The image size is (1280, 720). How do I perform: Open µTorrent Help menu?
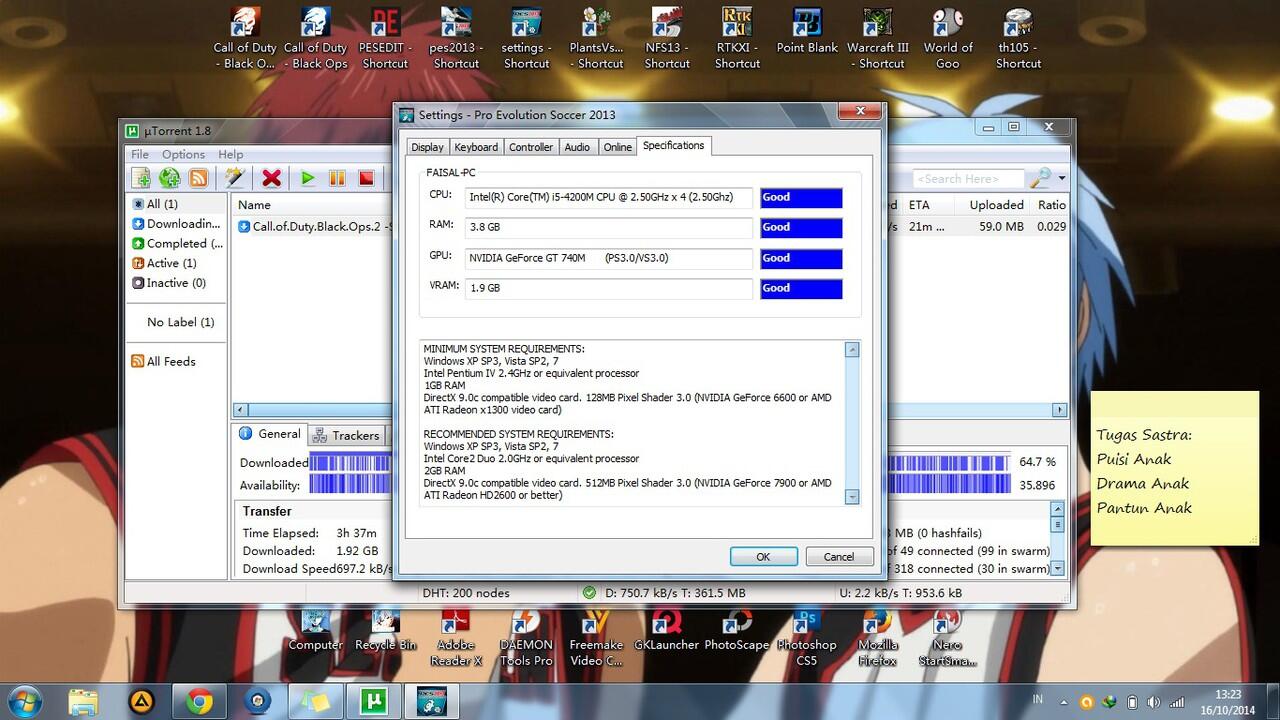tap(231, 154)
